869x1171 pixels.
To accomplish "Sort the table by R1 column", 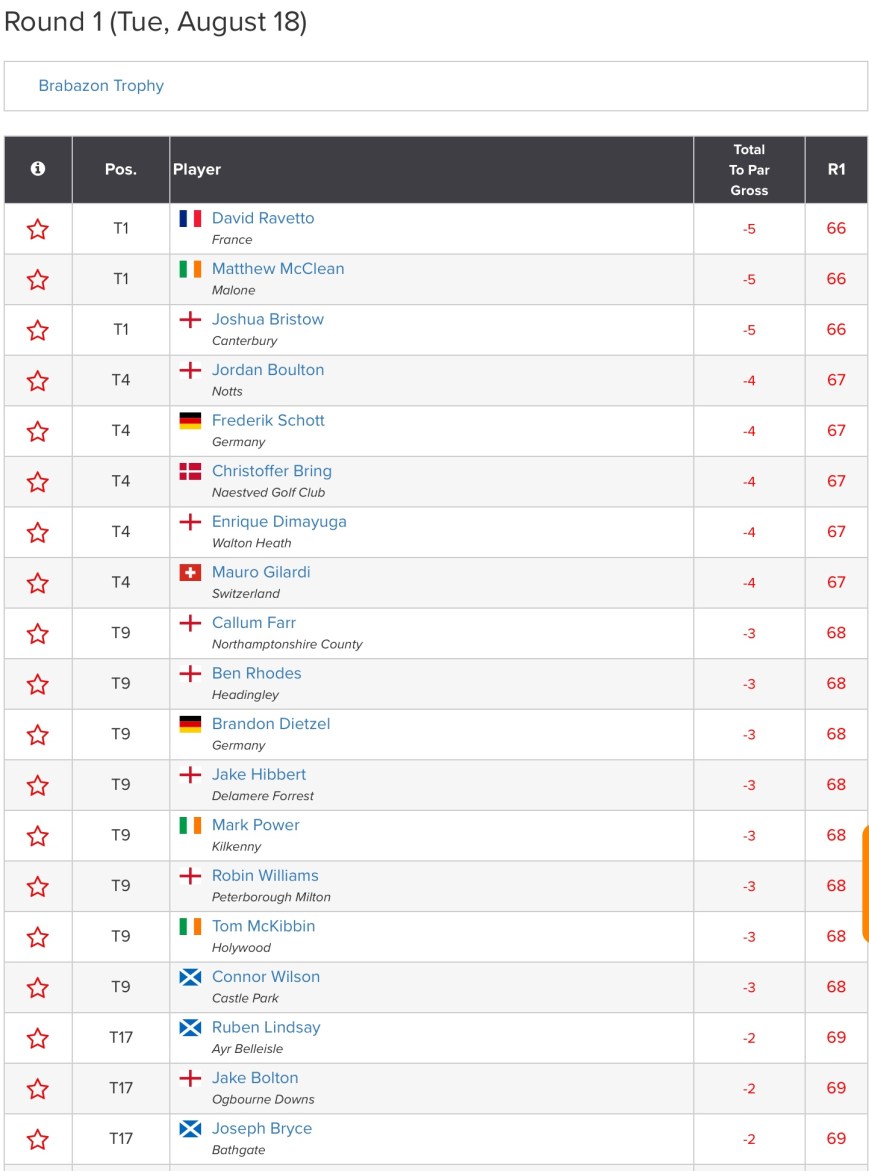I will click(836, 169).
